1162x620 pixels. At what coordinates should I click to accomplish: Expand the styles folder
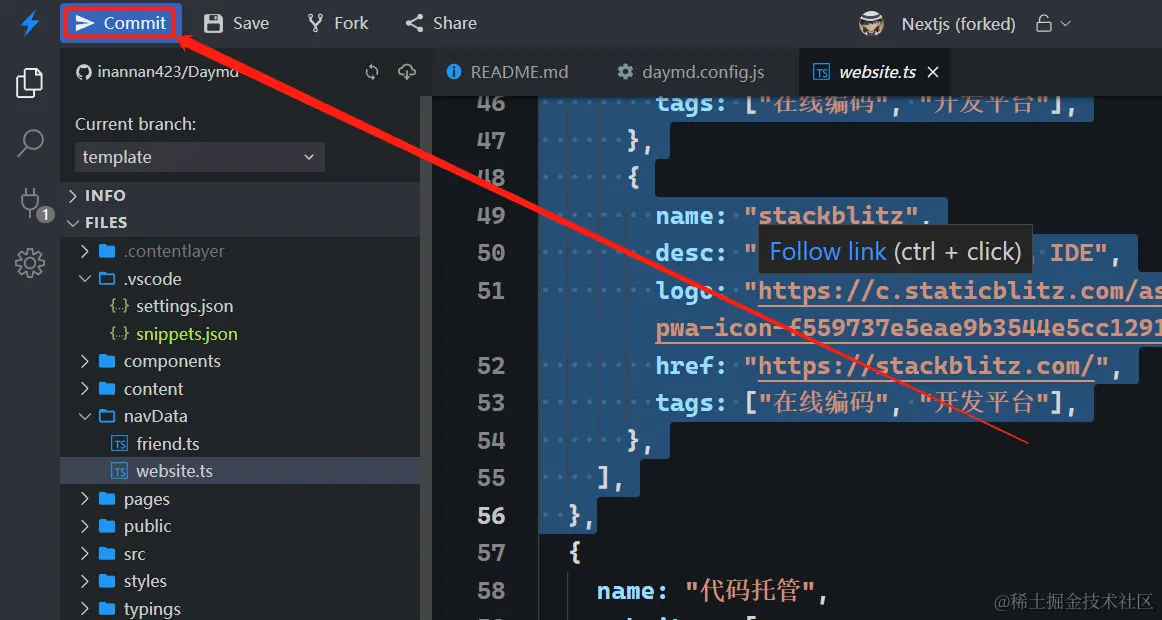coord(240,581)
